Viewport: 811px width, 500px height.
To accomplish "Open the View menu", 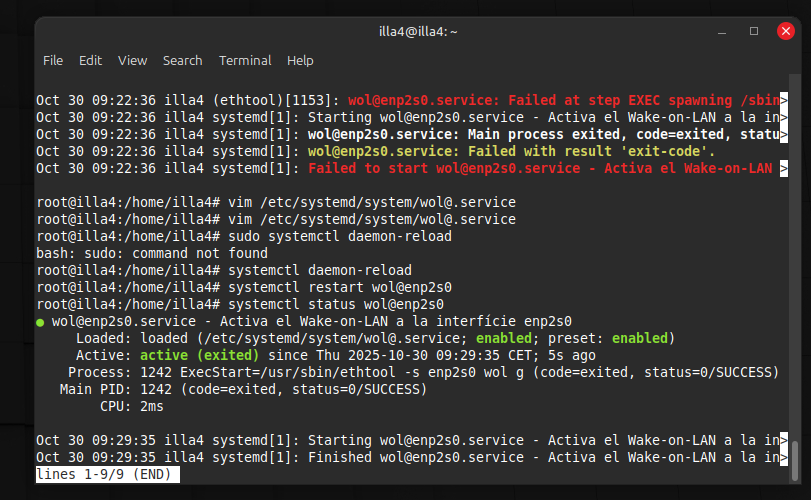I will point(132,60).
